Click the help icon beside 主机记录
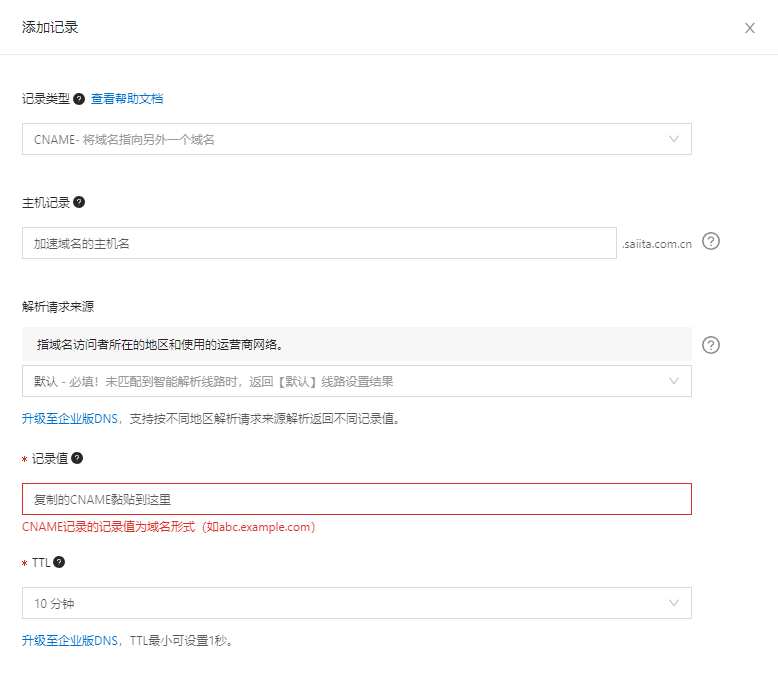This screenshot has height=679, width=778. pos(79,202)
